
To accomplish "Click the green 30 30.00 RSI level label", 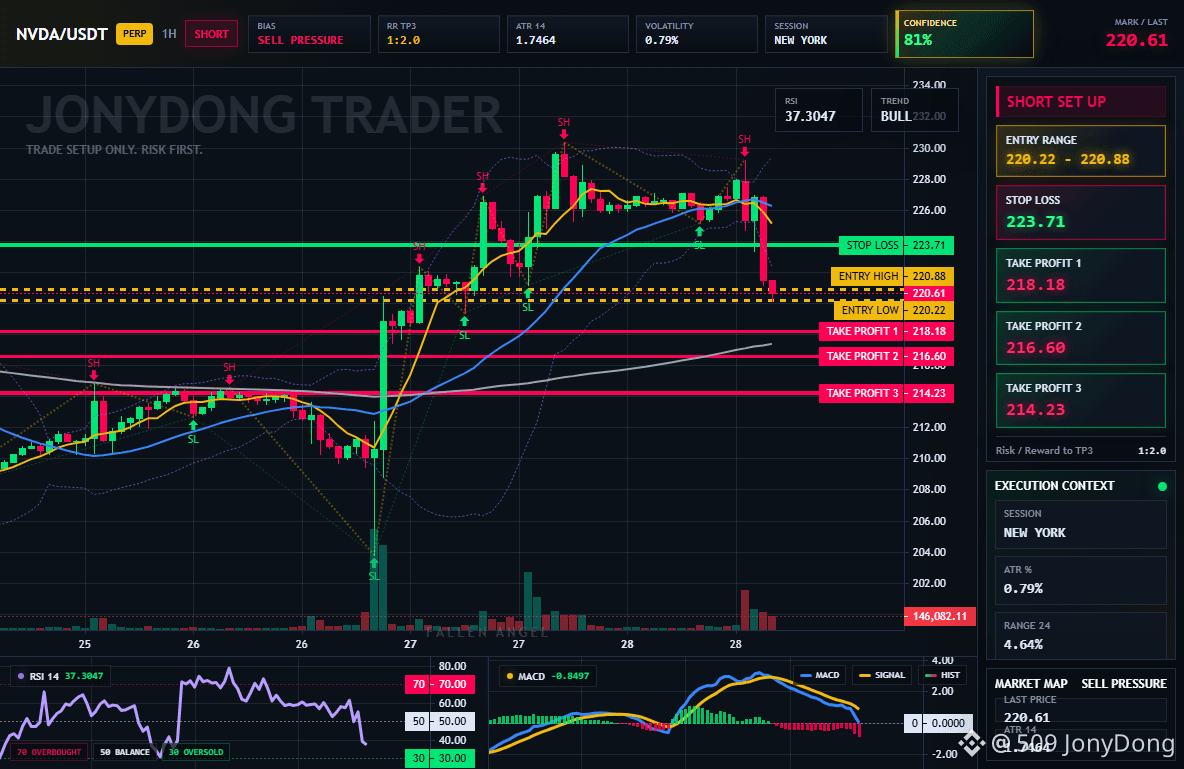I will click(x=440, y=758).
